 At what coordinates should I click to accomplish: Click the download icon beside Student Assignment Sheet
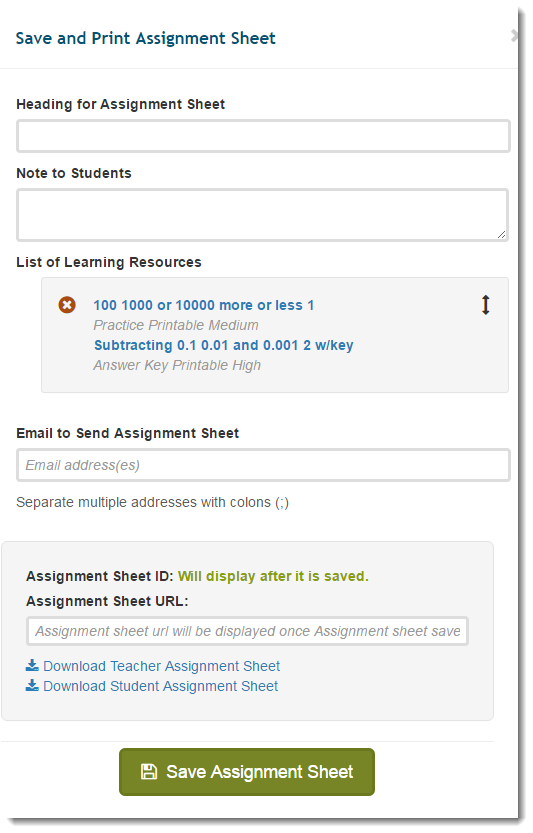pos(32,685)
